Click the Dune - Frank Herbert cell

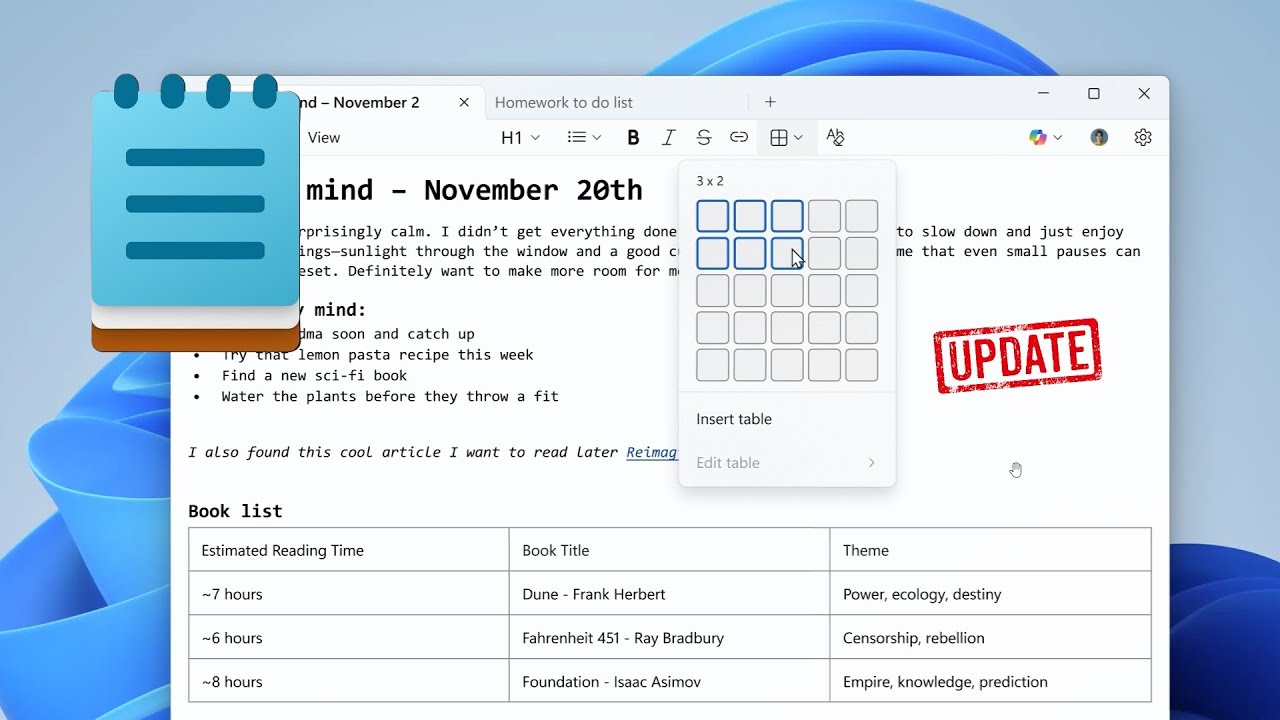pyautogui.click(x=669, y=594)
